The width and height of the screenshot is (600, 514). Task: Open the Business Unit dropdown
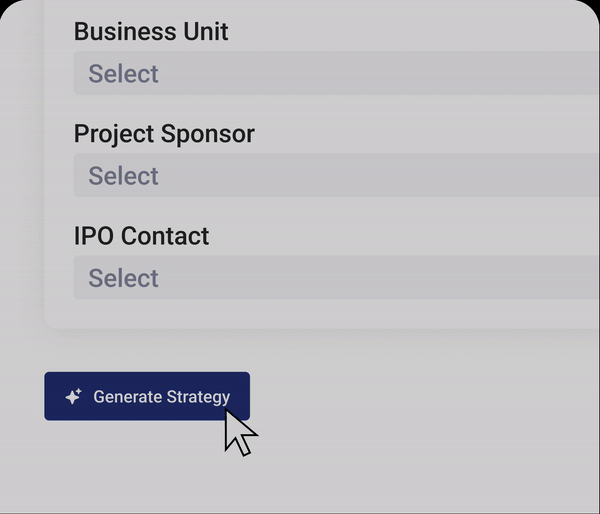[x=336, y=74]
